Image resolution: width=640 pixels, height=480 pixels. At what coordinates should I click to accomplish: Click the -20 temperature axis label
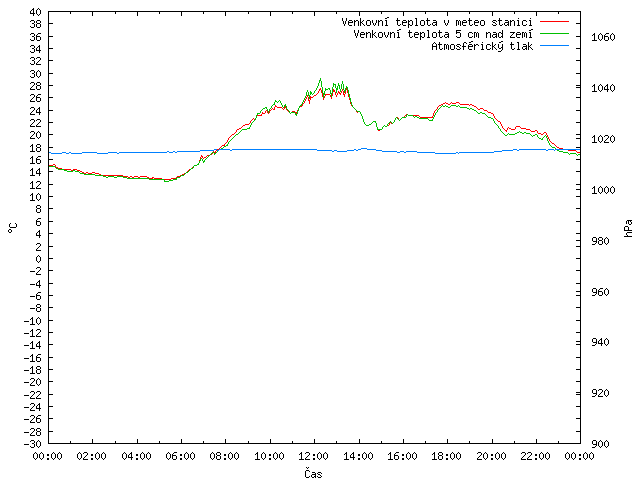point(33,382)
